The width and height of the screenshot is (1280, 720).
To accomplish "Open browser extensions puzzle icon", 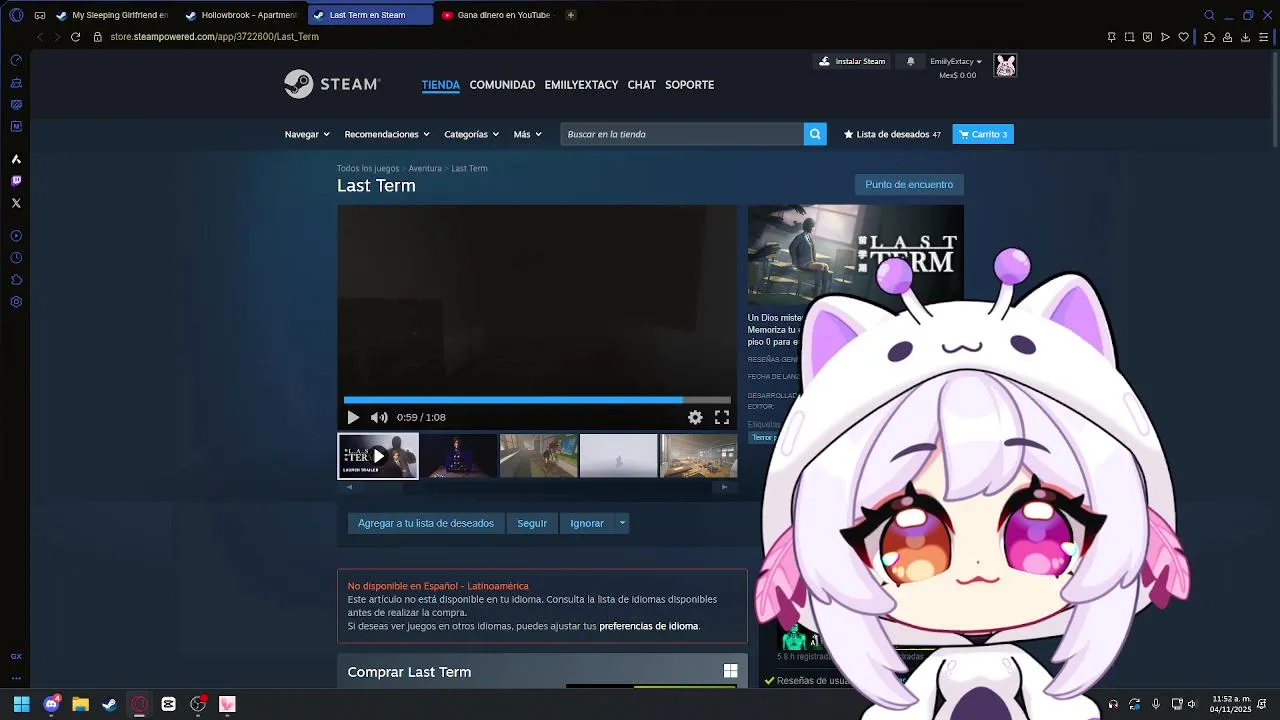I will [x=1209, y=37].
